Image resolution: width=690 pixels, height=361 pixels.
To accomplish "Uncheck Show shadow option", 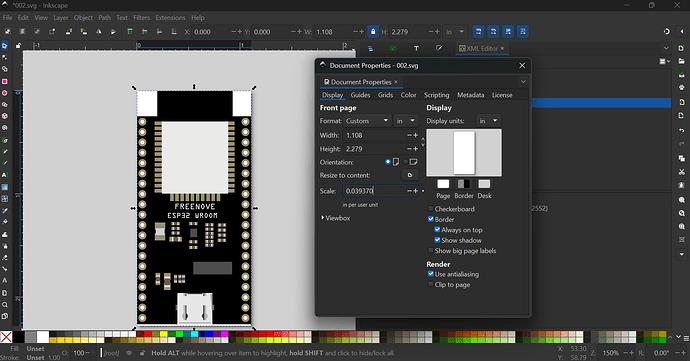I will tap(437, 240).
